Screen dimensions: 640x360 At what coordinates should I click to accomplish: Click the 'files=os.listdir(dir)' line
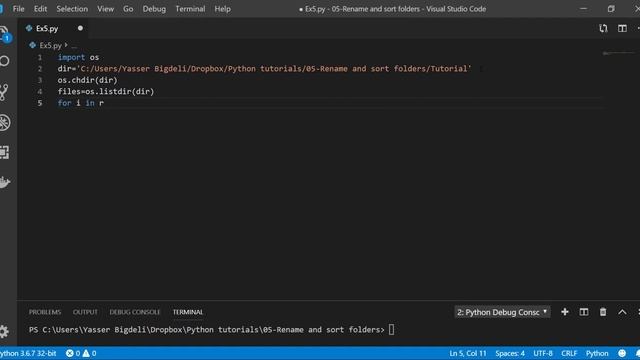tap(106, 91)
